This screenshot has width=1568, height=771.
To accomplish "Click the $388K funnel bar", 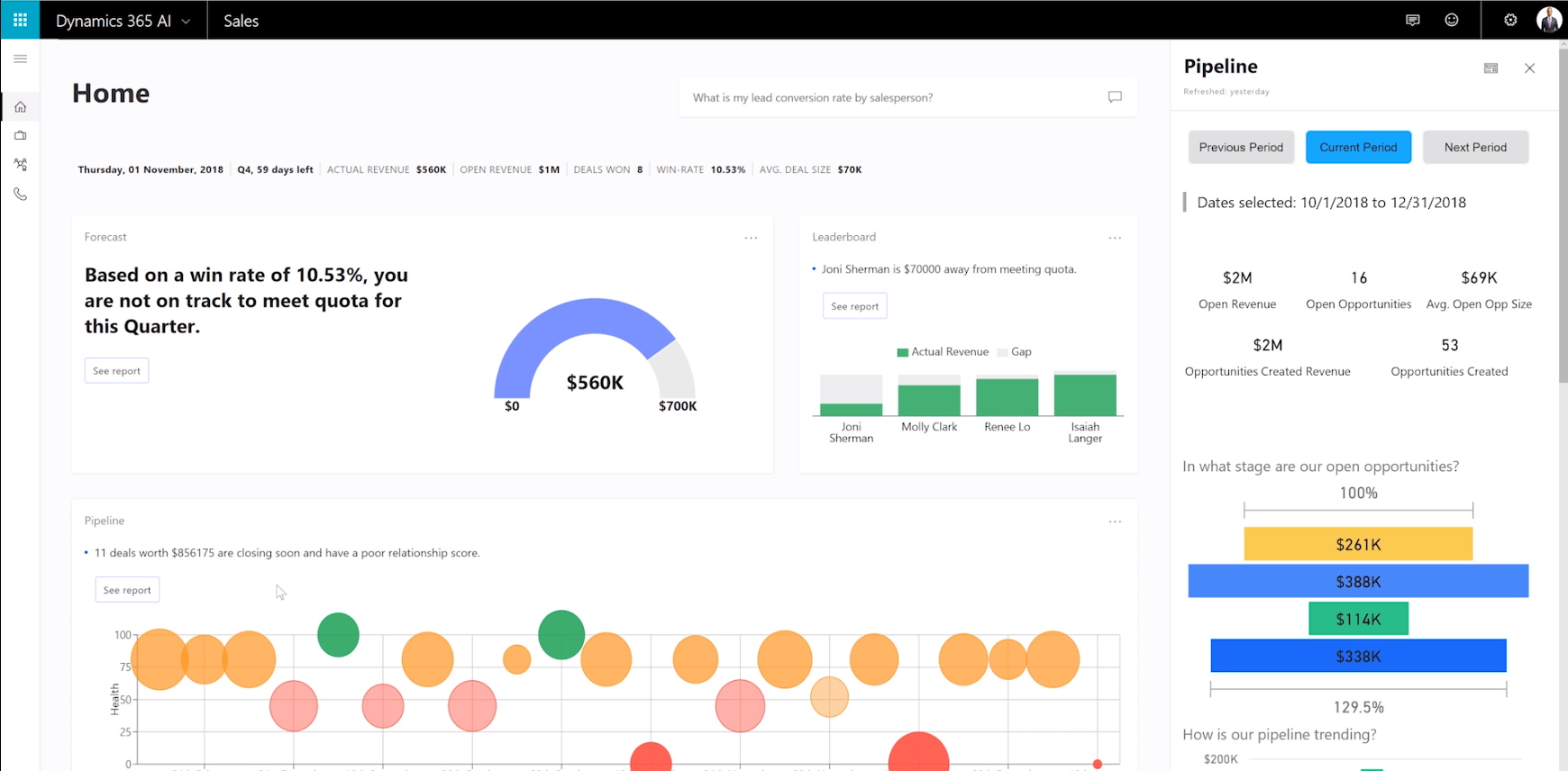I will pyautogui.click(x=1358, y=581).
